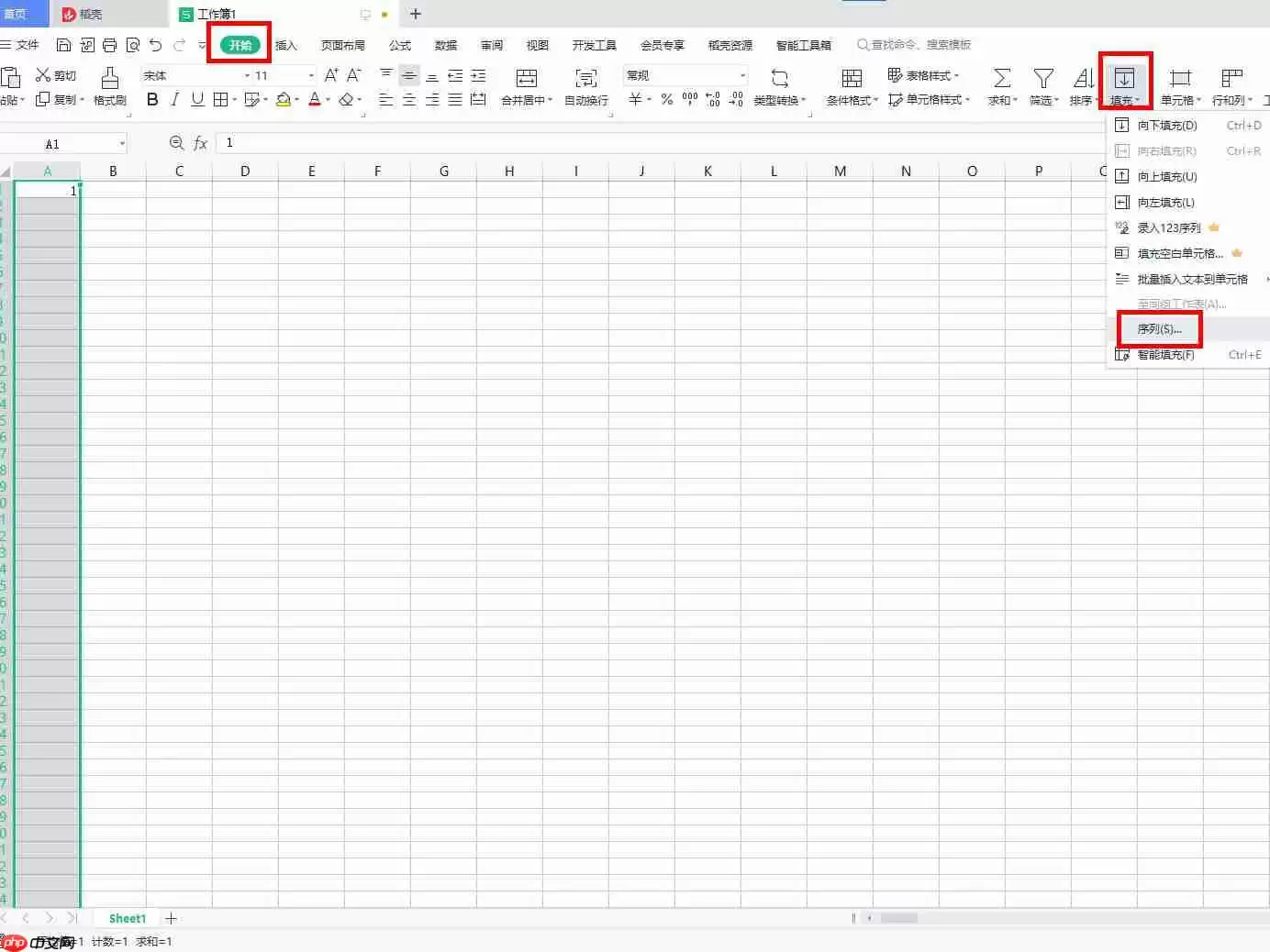
Task: Click the fill color bucket swatch
Action: pyautogui.click(x=284, y=99)
